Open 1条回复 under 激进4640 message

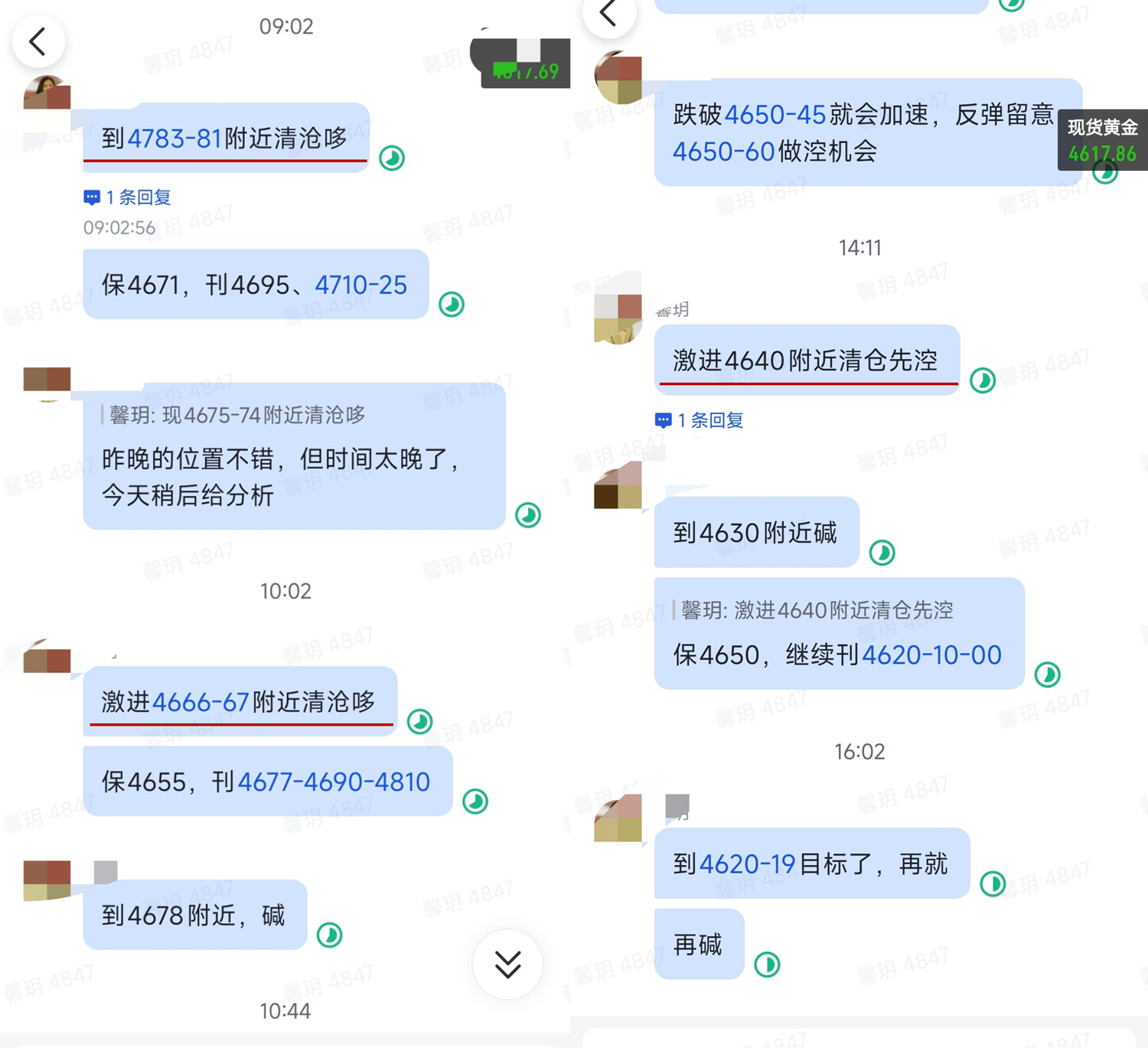click(700, 420)
